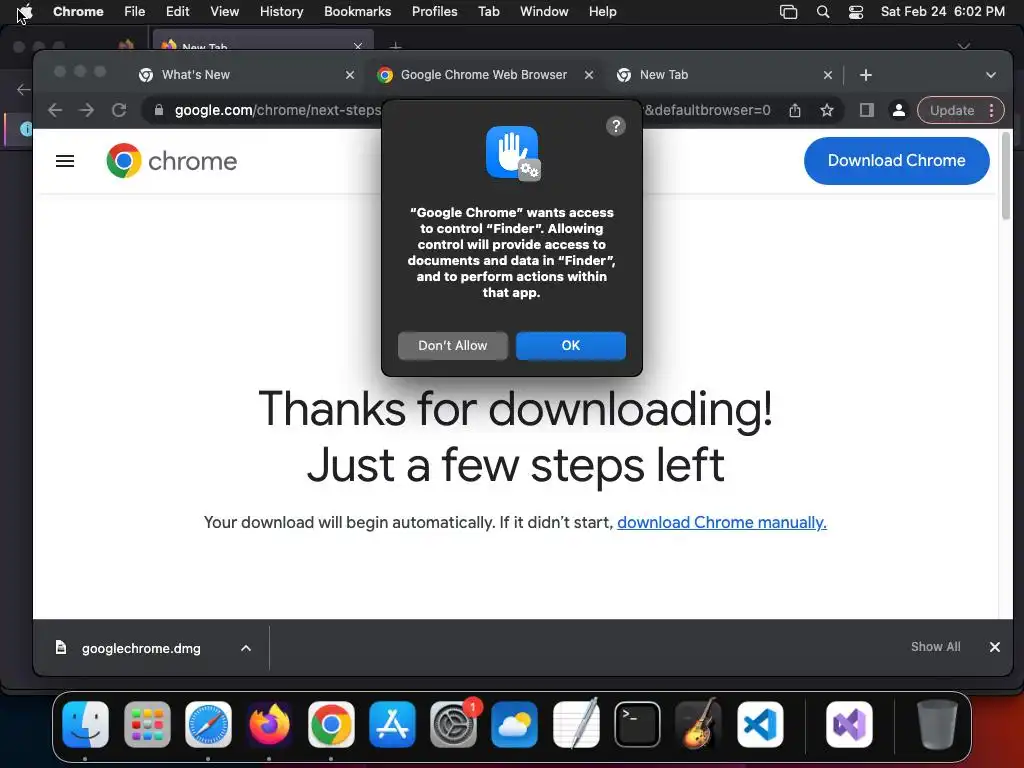
Task: Open the File menu
Action: (x=135, y=12)
